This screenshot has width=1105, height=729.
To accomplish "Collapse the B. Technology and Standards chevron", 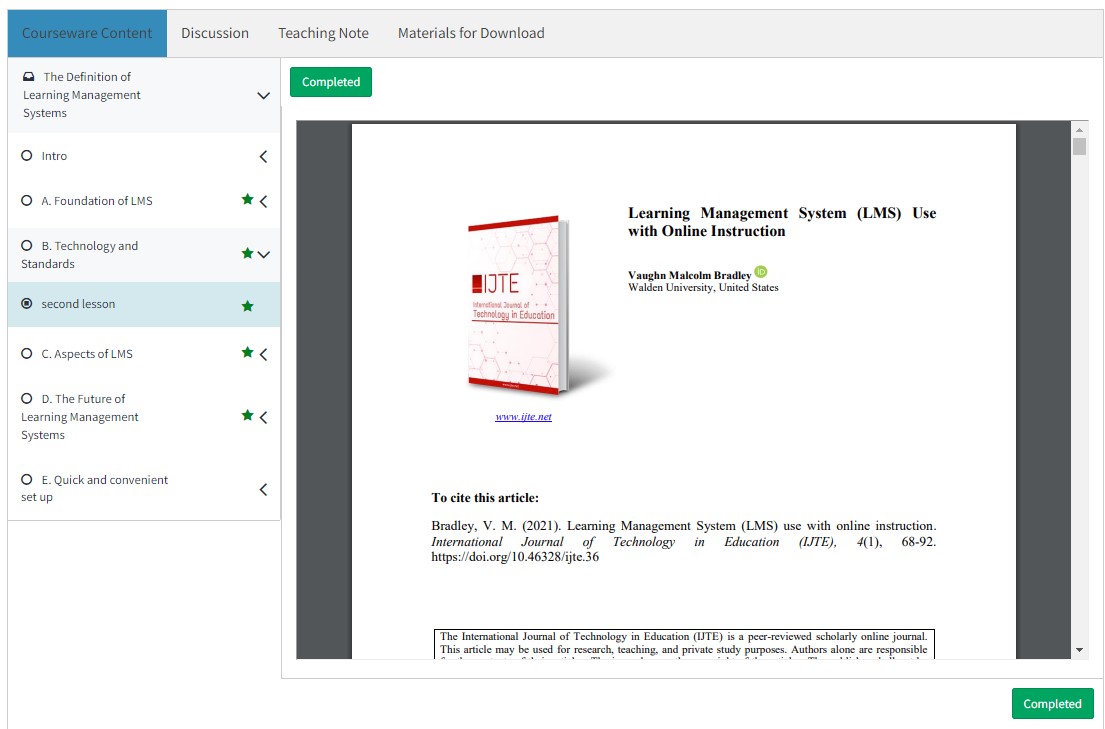I will 264,255.
